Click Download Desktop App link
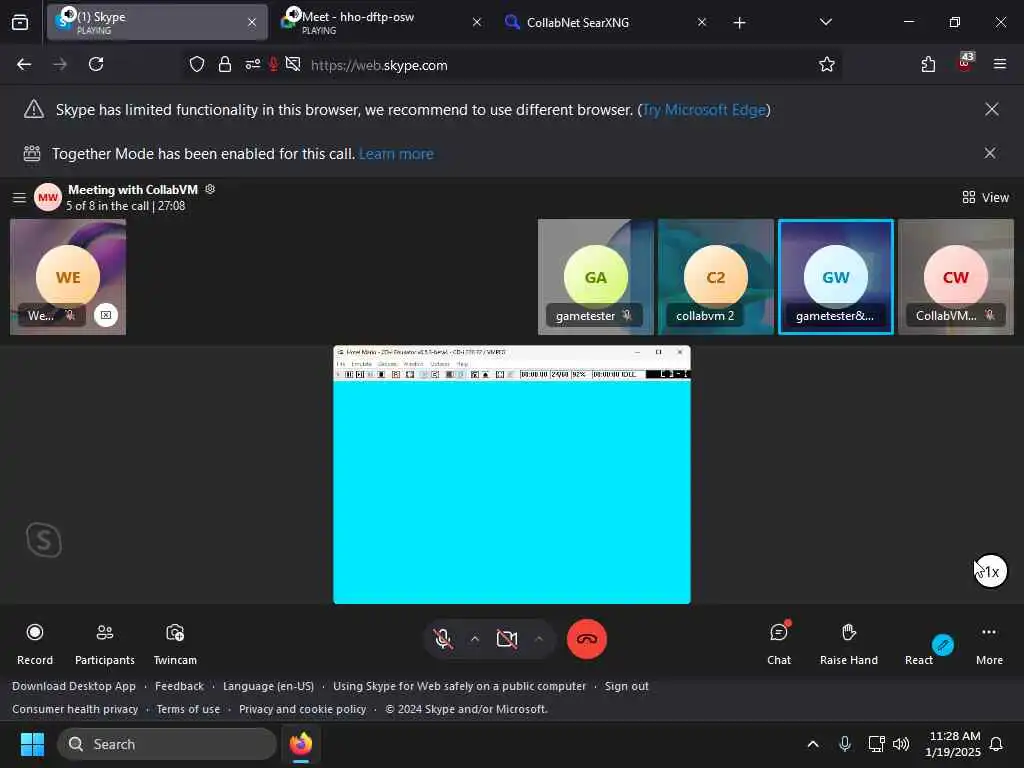This screenshot has height=768, width=1024. (x=74, y=686)
